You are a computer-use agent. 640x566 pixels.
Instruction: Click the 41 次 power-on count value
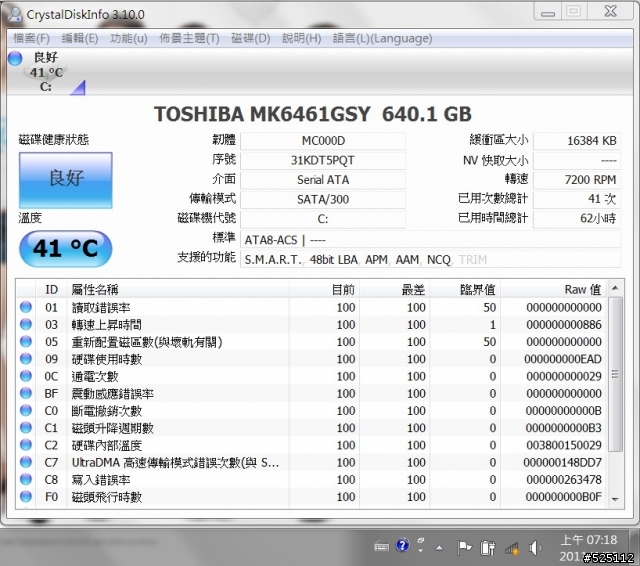tap(577, 199)
